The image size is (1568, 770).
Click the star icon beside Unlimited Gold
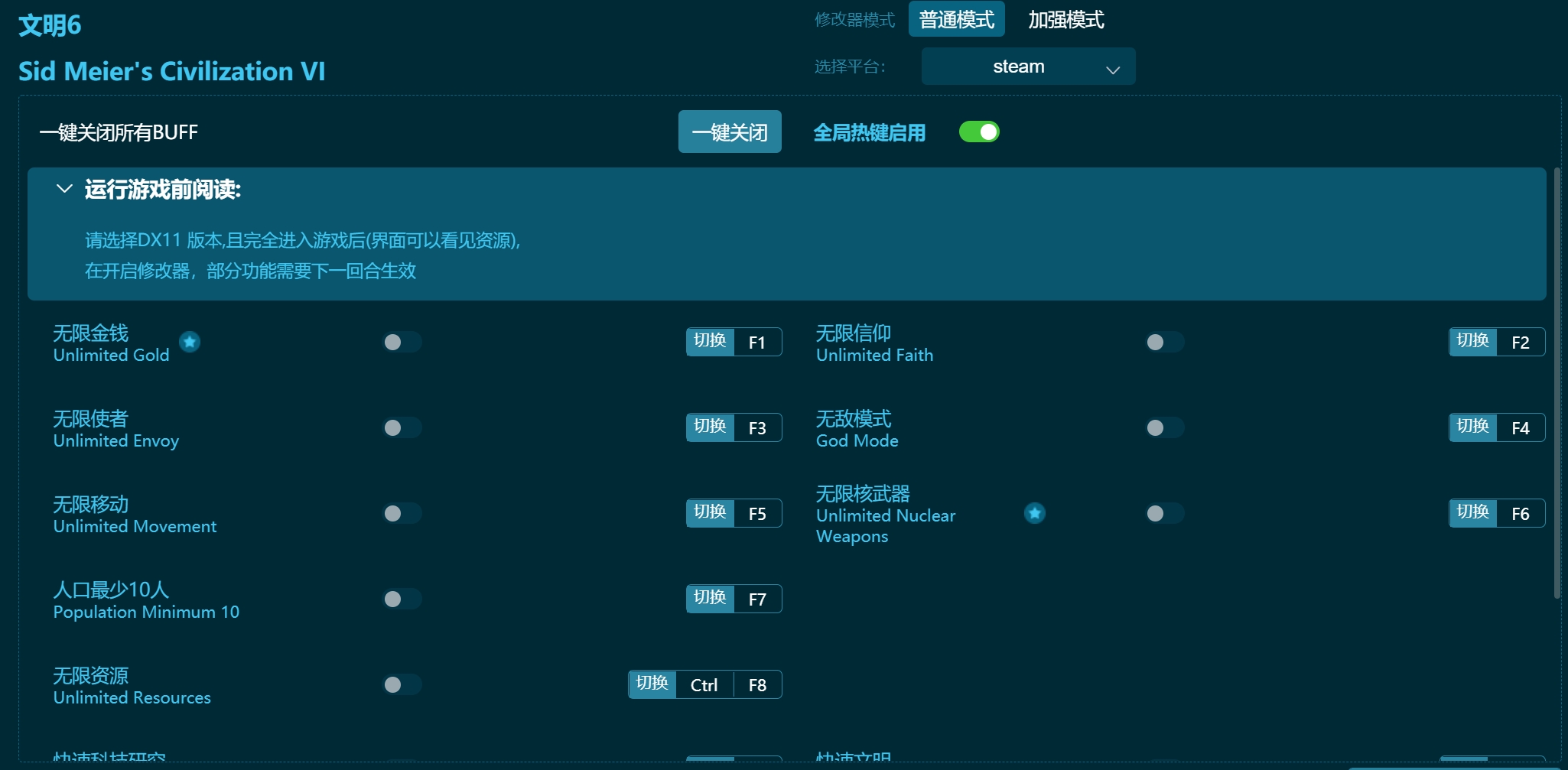[190, 342]
